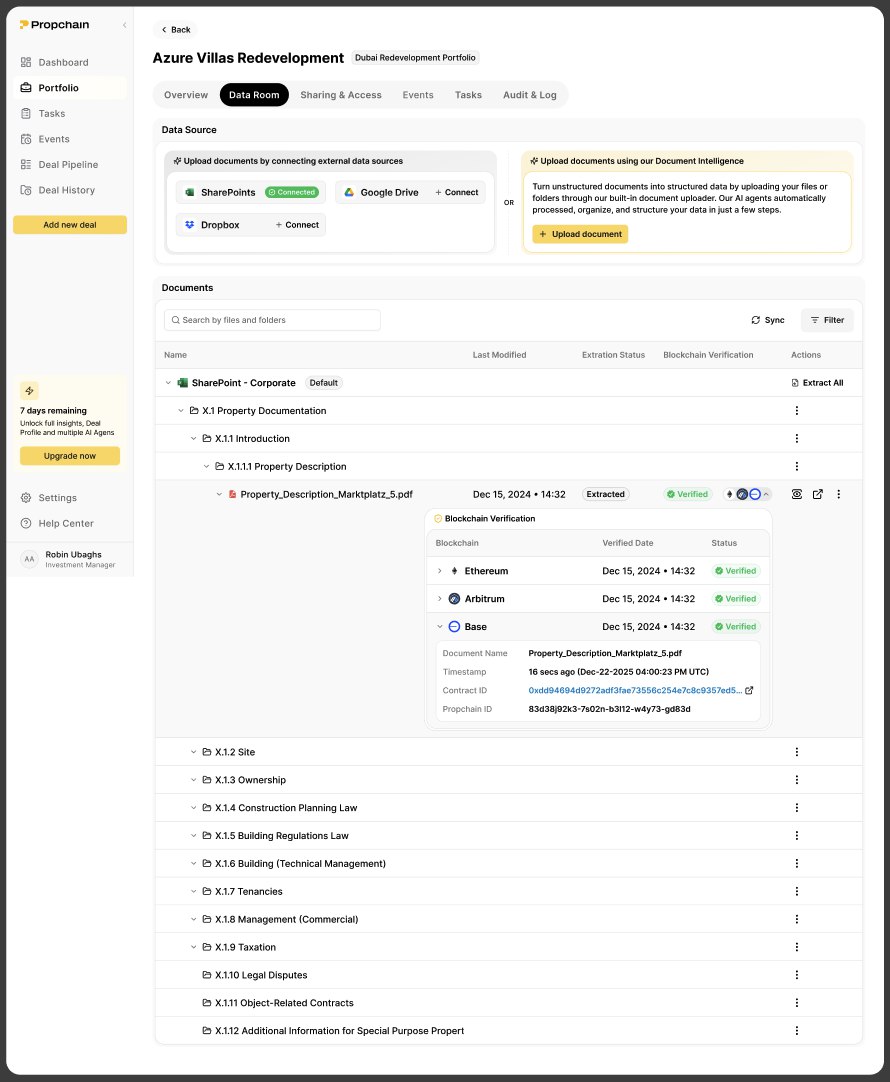Open more options for X.1.1.1 Property Description
This screenshot has height=1082, width=890.
797,466
